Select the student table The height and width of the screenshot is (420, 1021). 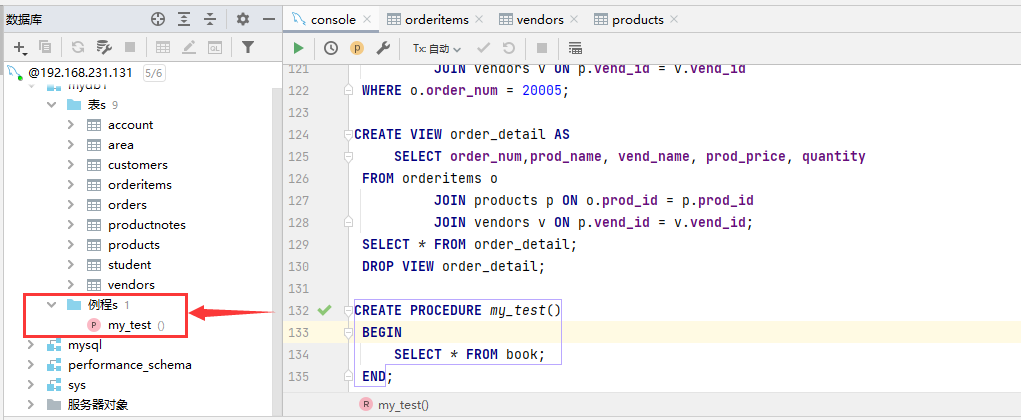[130, 264]
